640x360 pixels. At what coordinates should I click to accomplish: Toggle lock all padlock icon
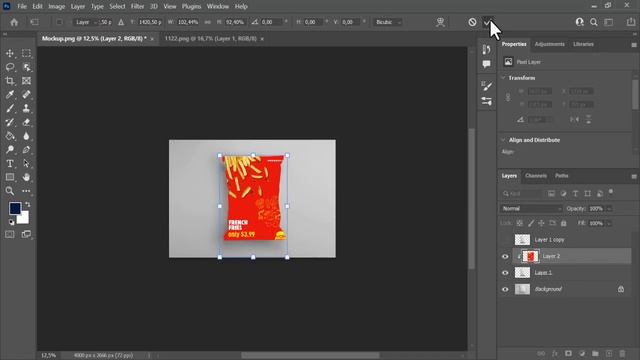pos(564,223)
